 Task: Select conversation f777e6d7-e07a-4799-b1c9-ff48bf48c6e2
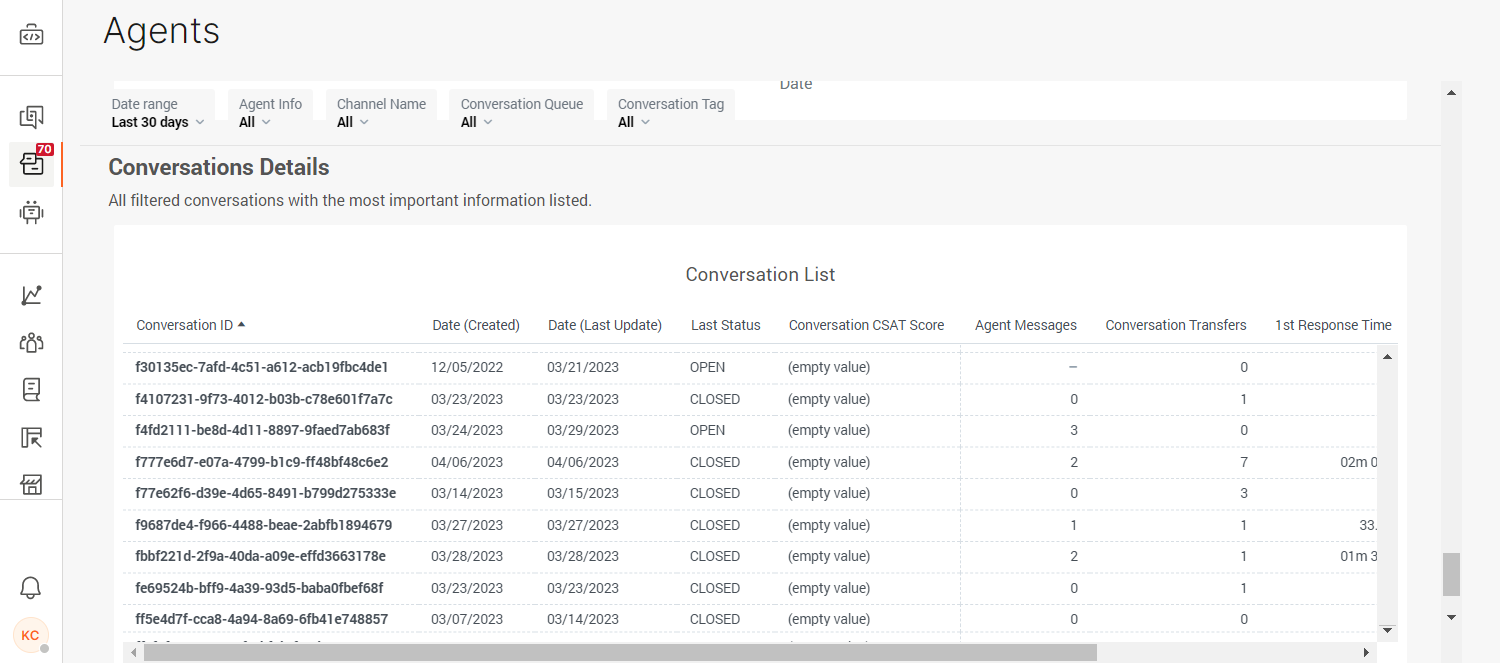pyautogui.click(x=261, y=462)
